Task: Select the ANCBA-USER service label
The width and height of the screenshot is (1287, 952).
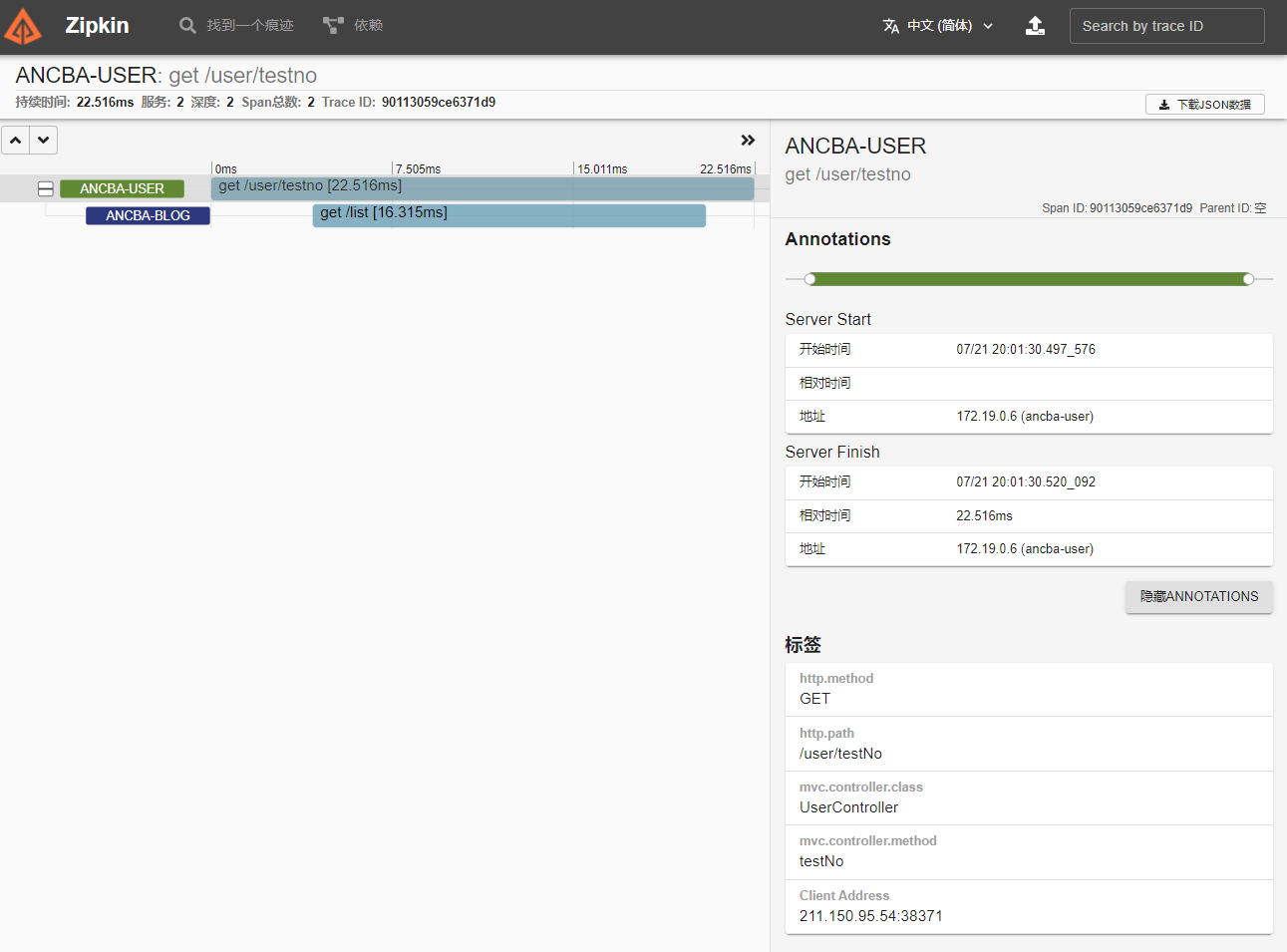Action: tap(122, 188)
